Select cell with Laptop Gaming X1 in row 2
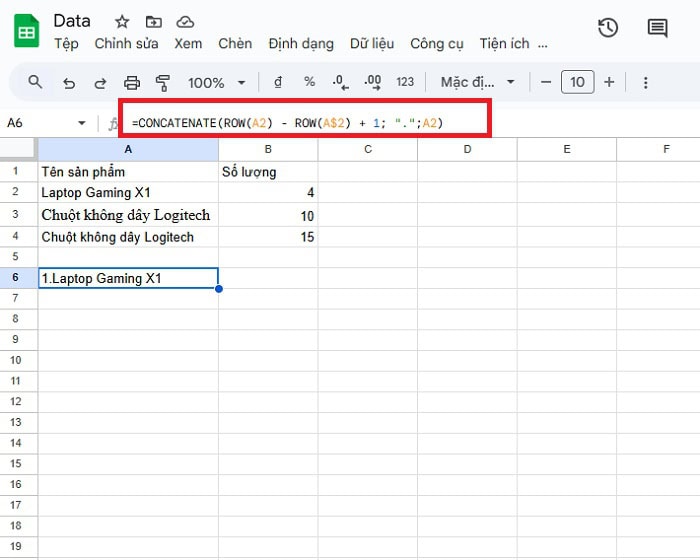 pyautogui.click(x=128, y=192)
